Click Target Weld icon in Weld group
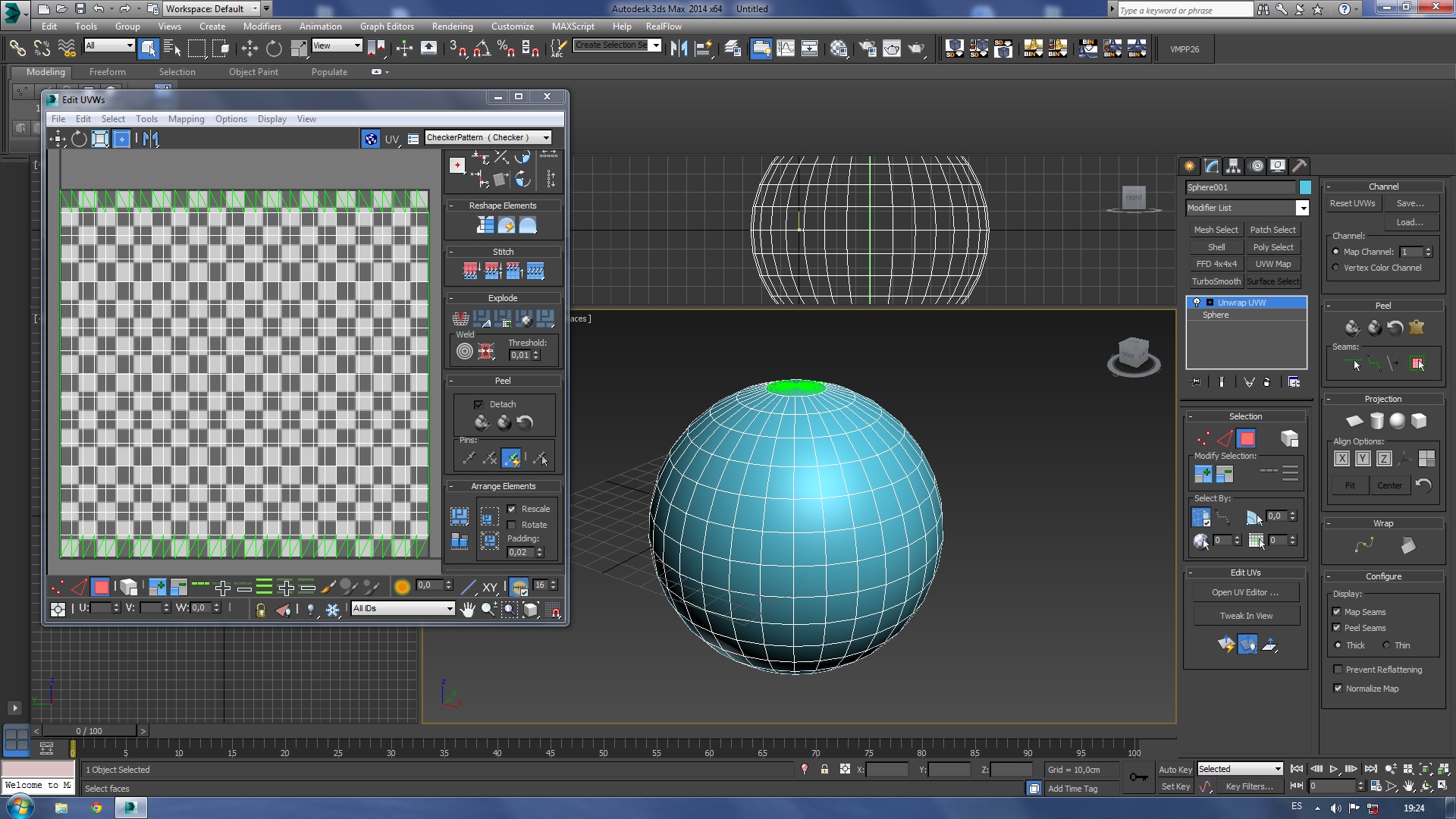 point(464,351)
